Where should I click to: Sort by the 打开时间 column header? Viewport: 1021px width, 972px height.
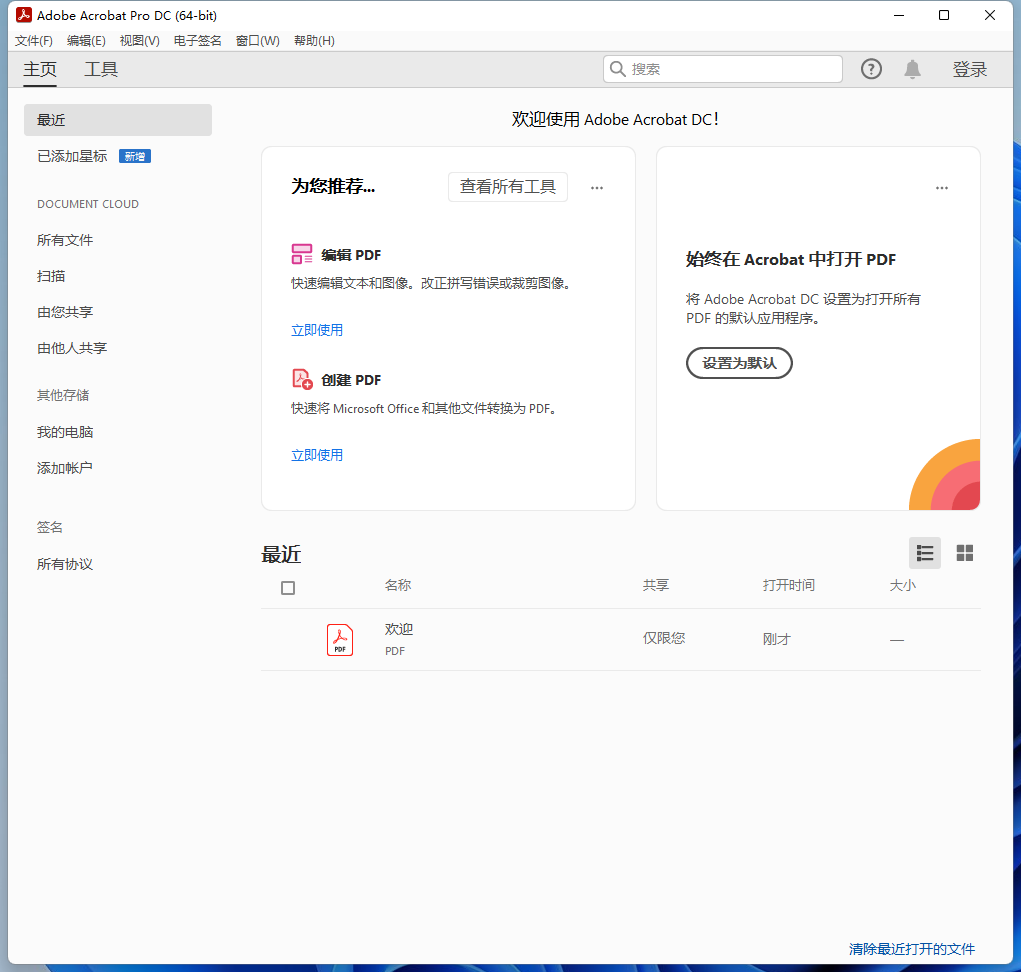pos(789,585)
